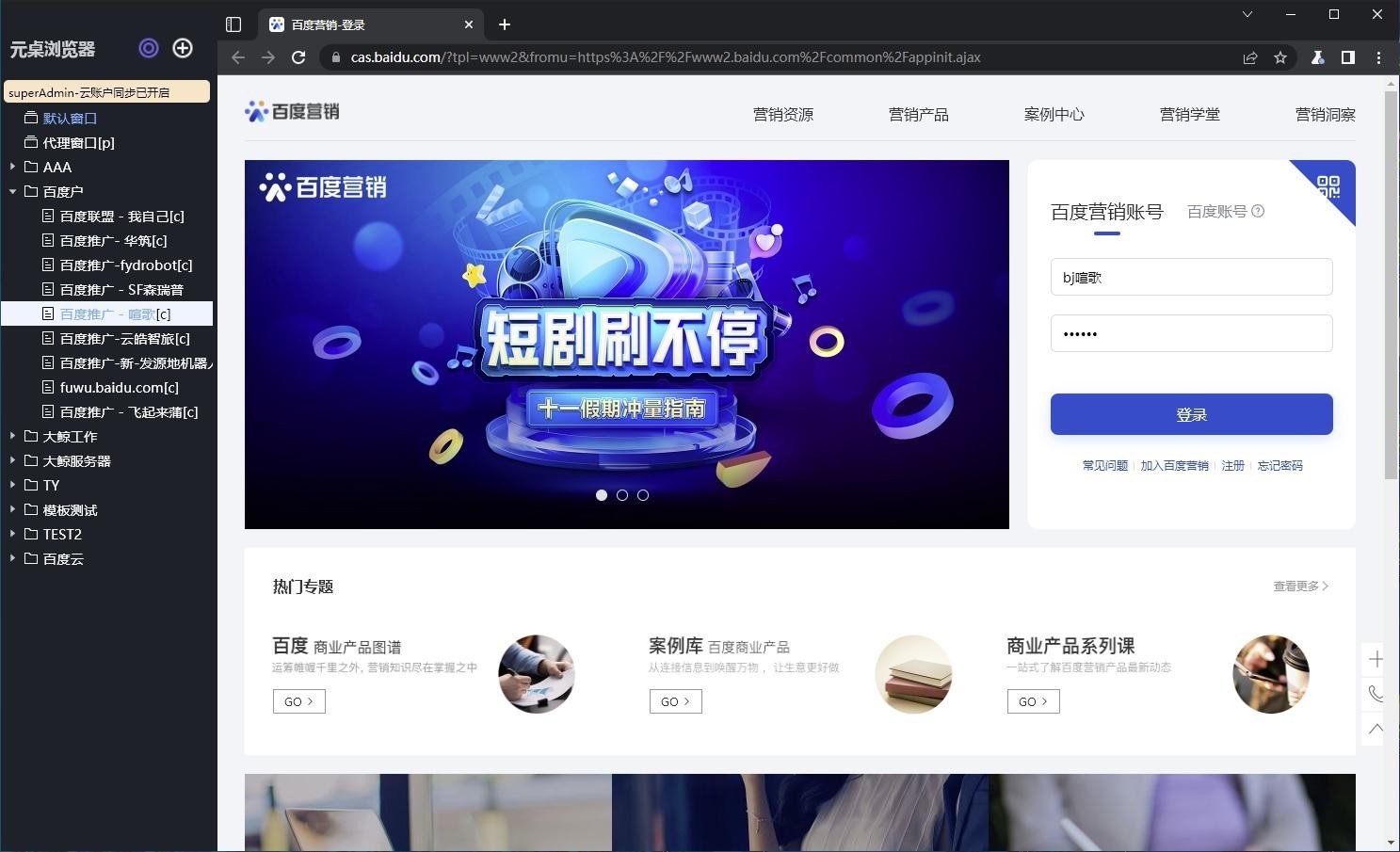This screenshot has height=852, width=1400.
Task: Open 营销洞察 menu
Action: click(1326, 115)
